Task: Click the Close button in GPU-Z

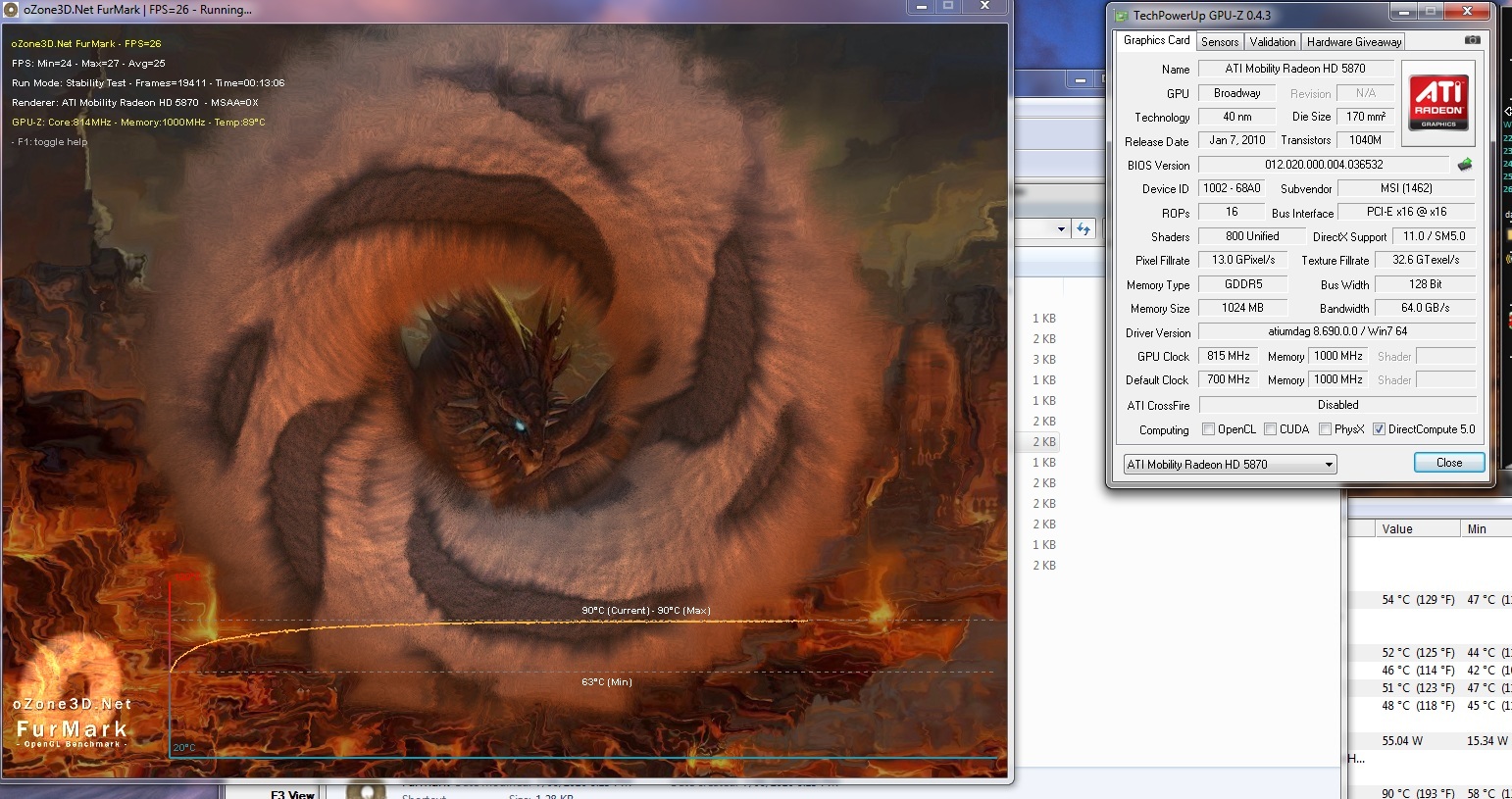Action: [x=1448, y=463]
